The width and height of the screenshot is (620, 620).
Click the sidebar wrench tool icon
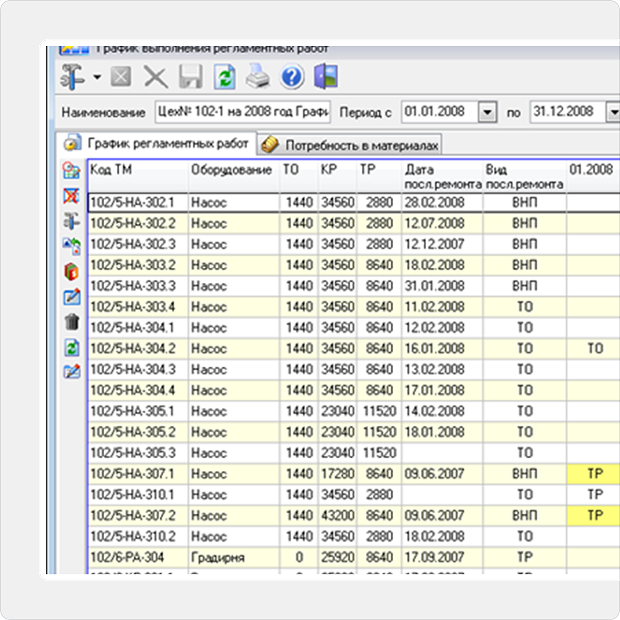click(72, 221)
